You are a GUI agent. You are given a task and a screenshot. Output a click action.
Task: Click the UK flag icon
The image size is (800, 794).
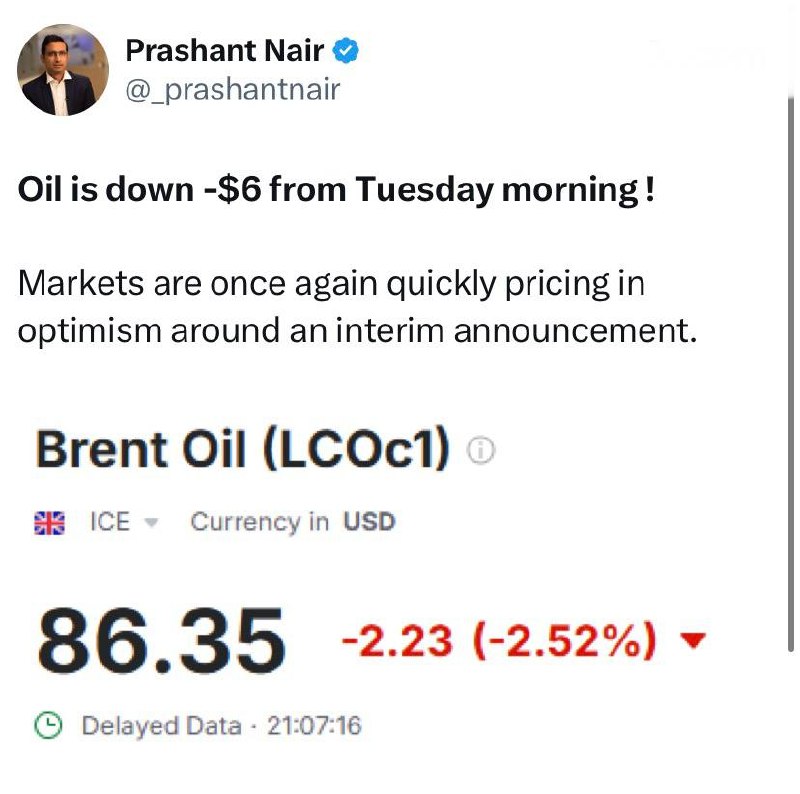pyautogui.click(x=49, y=523)
